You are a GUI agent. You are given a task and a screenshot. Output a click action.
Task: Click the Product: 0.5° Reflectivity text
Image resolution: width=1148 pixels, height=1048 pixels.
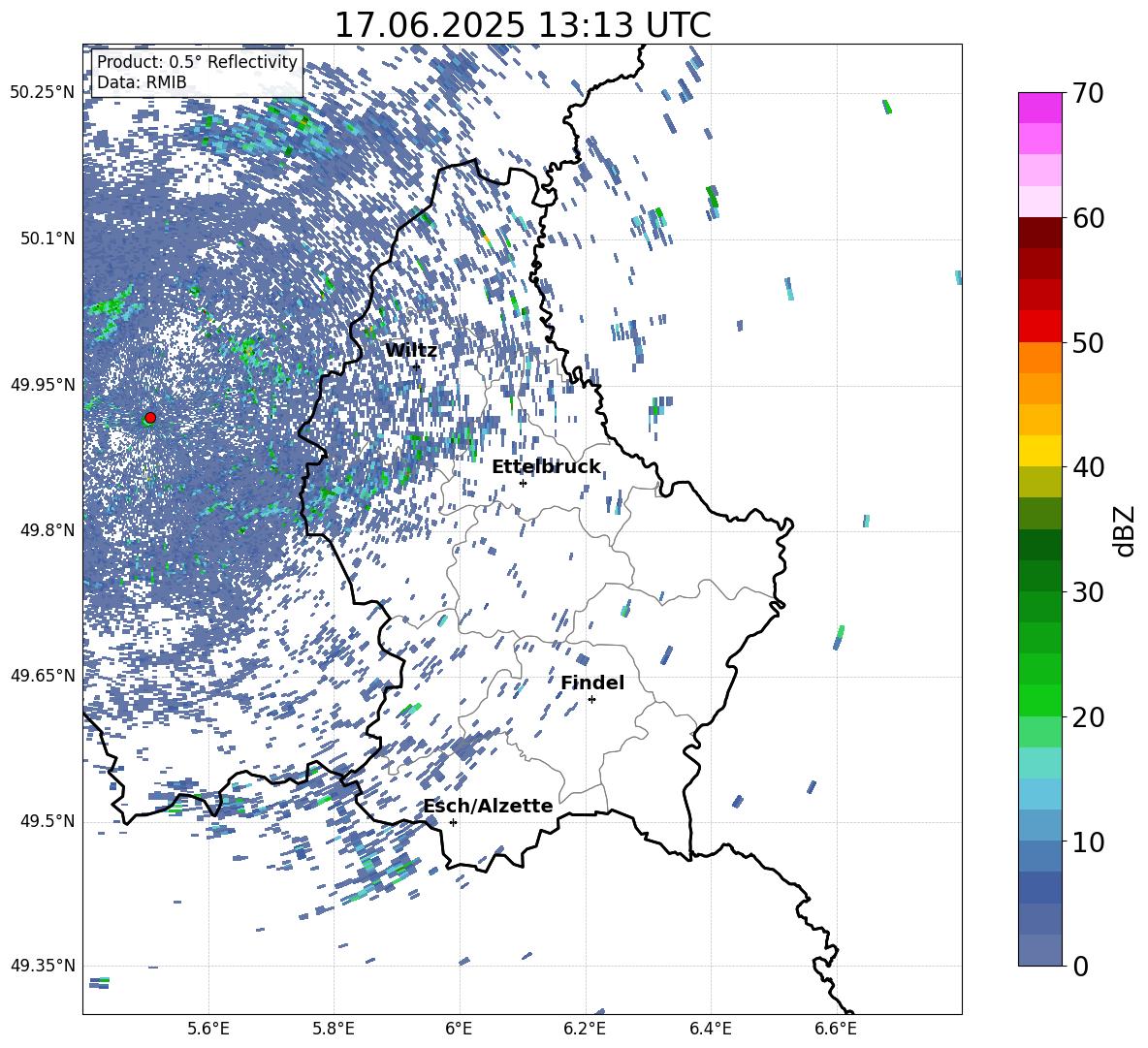[x=197, y=62]
